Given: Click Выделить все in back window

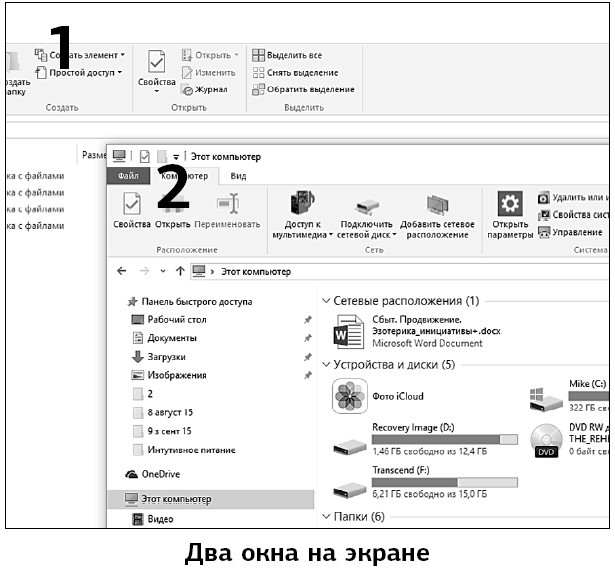Looking at the screenshot, I should pyautogui.click(x=287, y=55).
